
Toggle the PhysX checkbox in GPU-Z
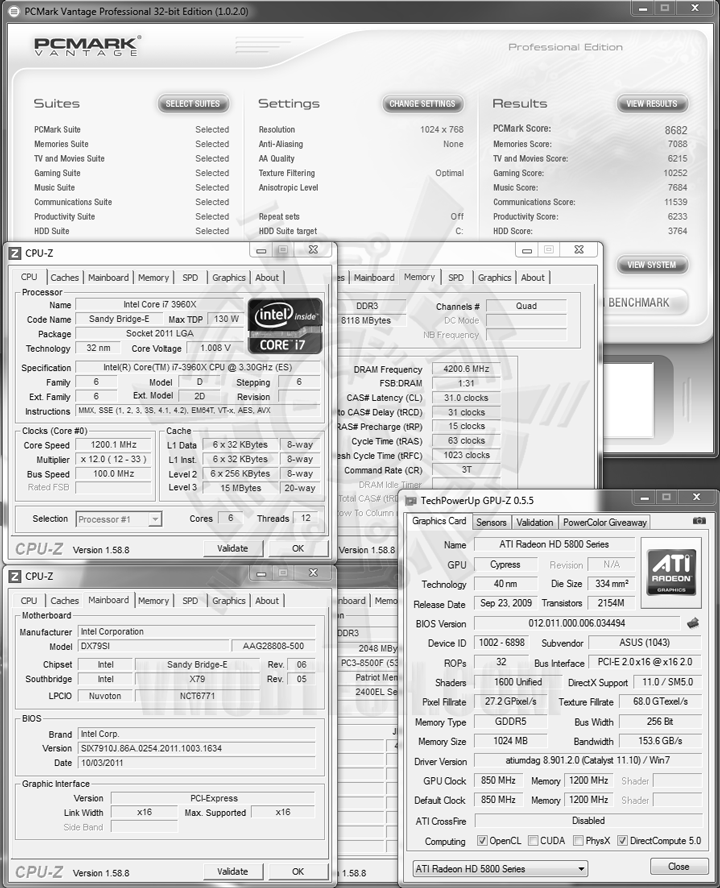[x=578, y=840]
